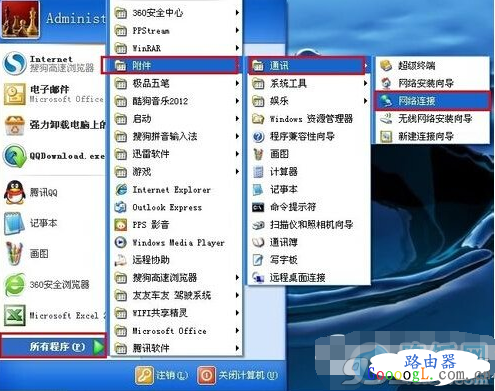Click the E-mail (电子邮件) icon

point(15,94)
